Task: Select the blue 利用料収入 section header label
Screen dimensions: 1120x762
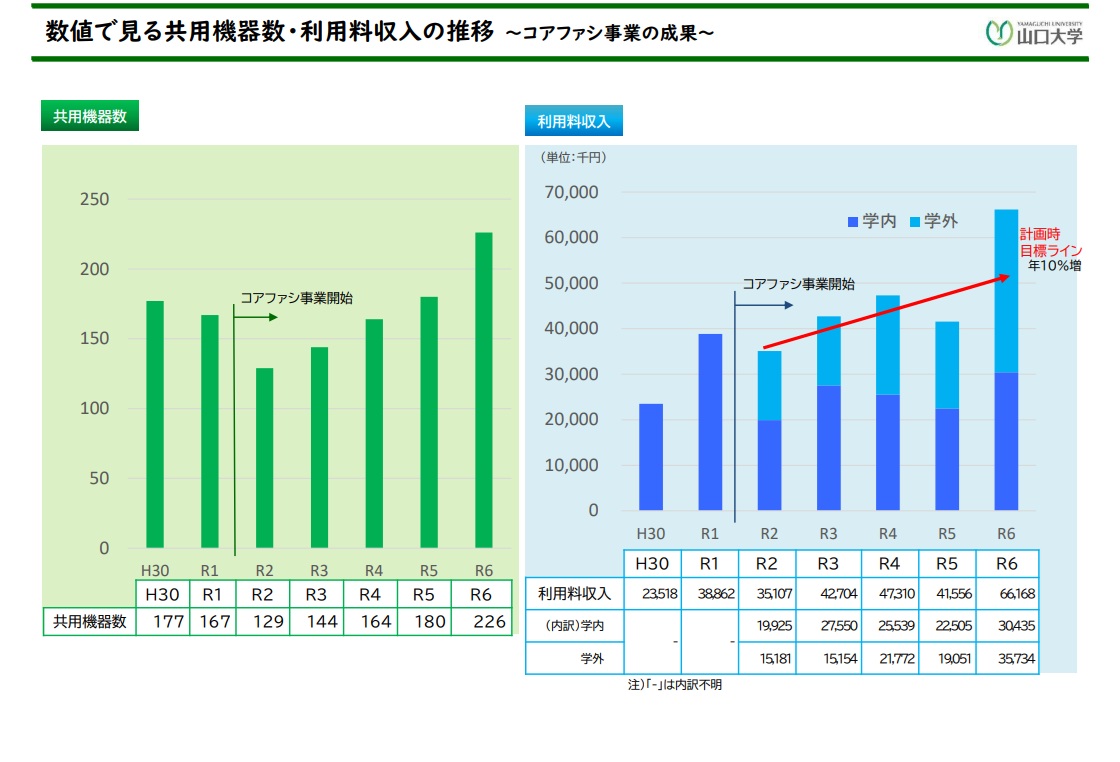Action: click(574, 122)
